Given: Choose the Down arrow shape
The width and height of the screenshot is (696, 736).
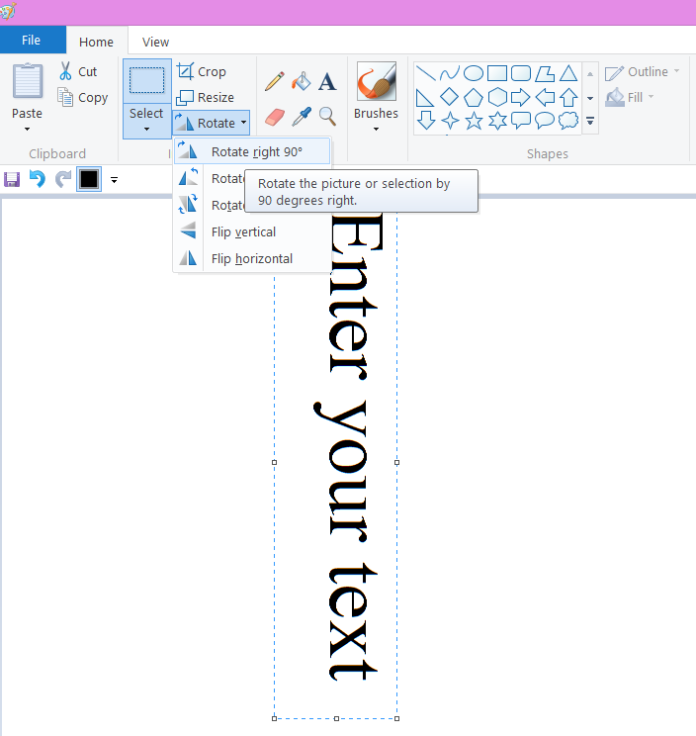Looking at the screenshot, I should pyautogui.click(x=426, y=120).
